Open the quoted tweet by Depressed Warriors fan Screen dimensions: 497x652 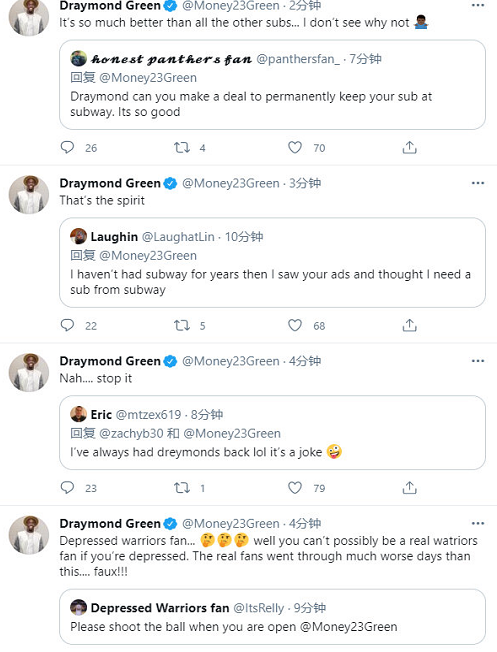(x=272, y=617)
